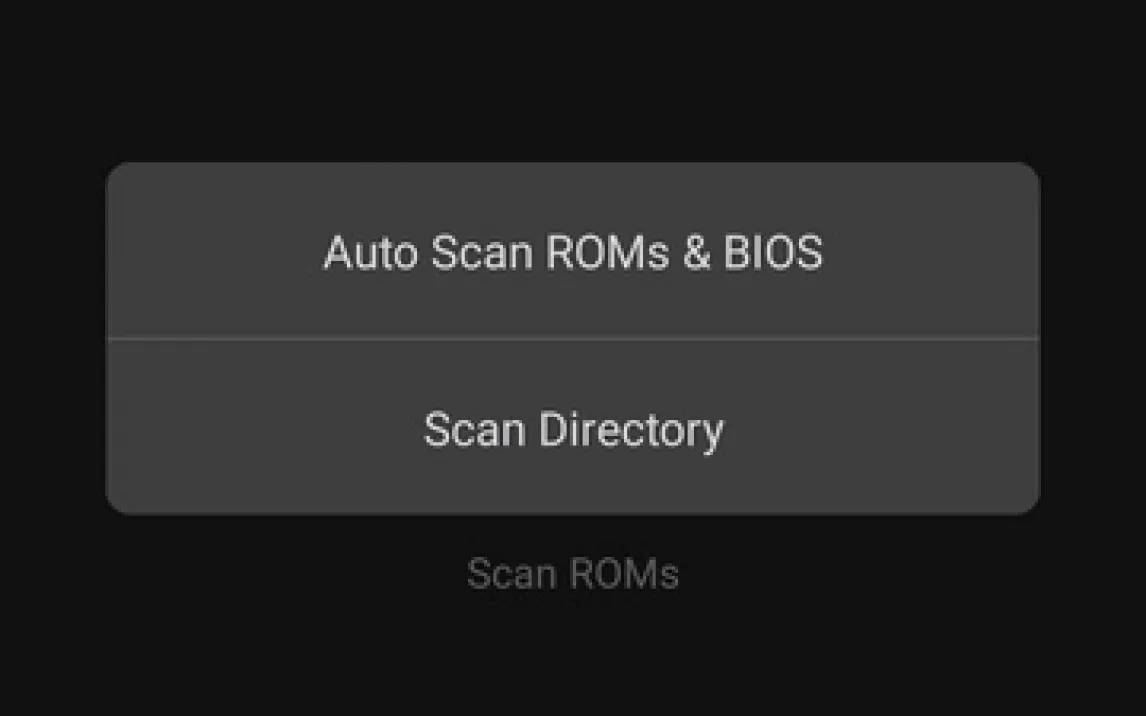Choose to scan a specific directory
This screenshot has height=716, width=1146.
point(573,429)
